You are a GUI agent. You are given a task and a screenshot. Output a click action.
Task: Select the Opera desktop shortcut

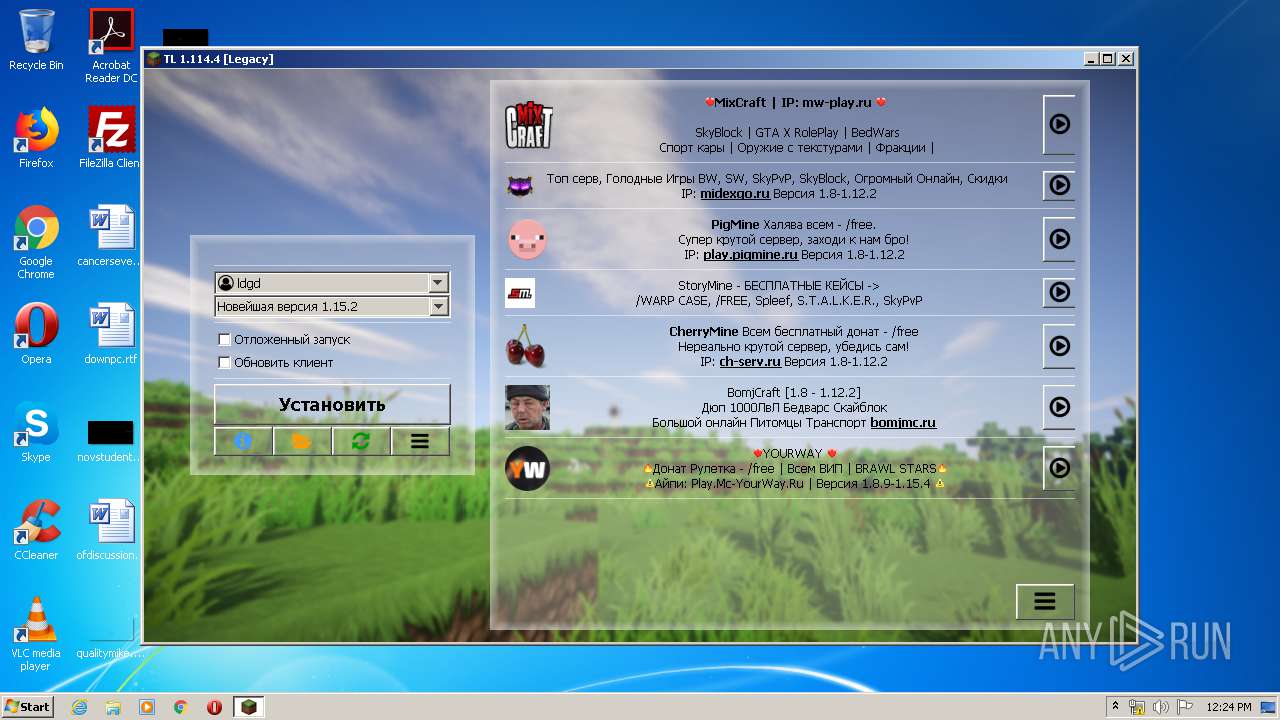click(x=36, y=334)
